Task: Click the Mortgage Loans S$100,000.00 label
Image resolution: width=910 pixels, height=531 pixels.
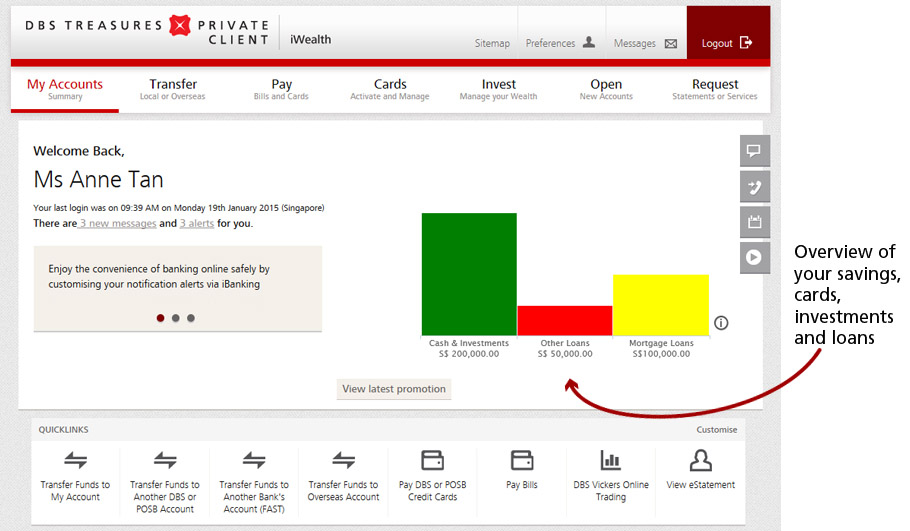Action: (661, 348)
